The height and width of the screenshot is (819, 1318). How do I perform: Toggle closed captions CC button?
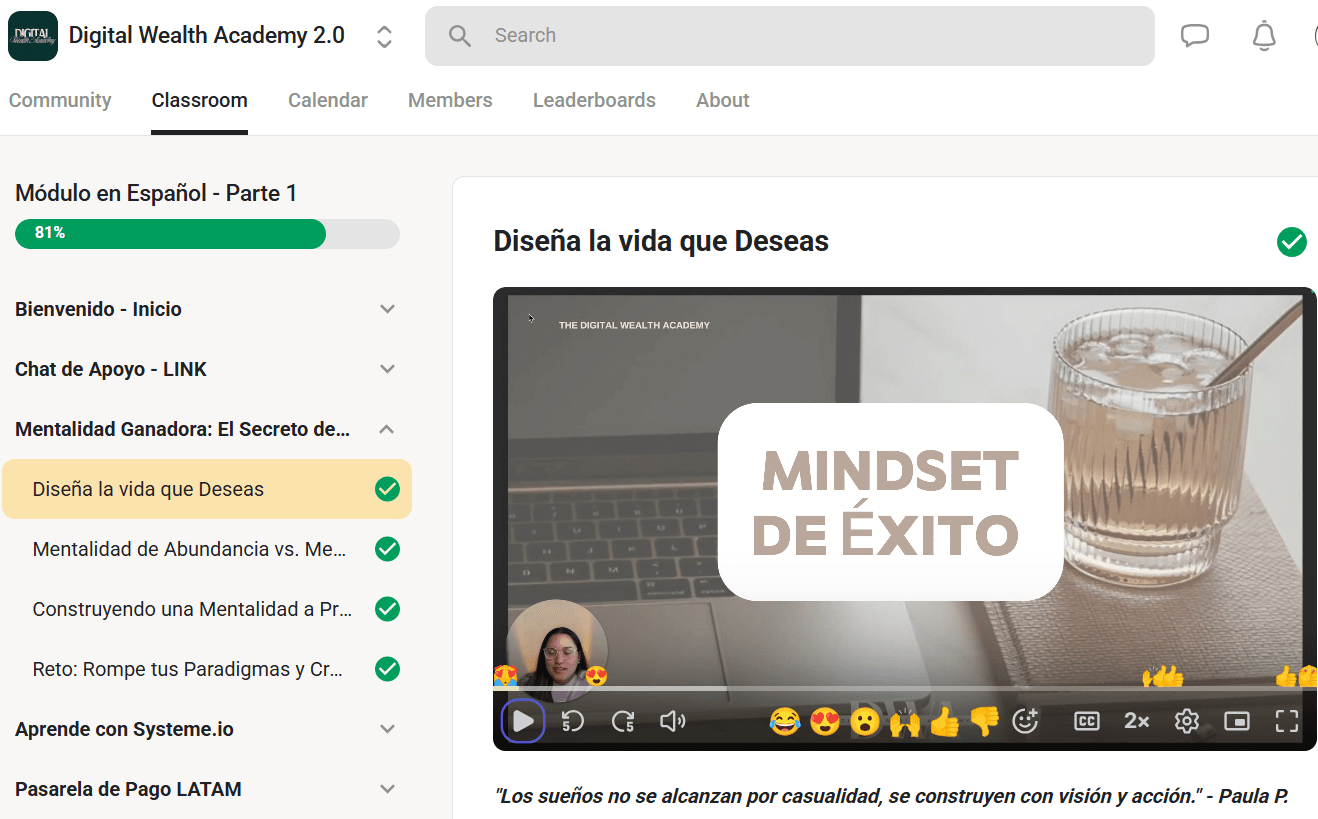click(1087, 721)
